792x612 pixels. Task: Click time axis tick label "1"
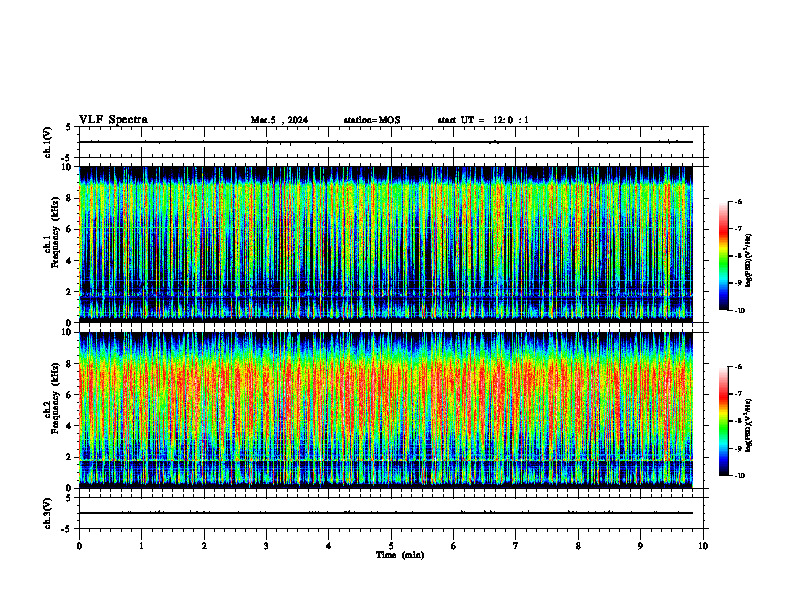click(x=141, y=546)
